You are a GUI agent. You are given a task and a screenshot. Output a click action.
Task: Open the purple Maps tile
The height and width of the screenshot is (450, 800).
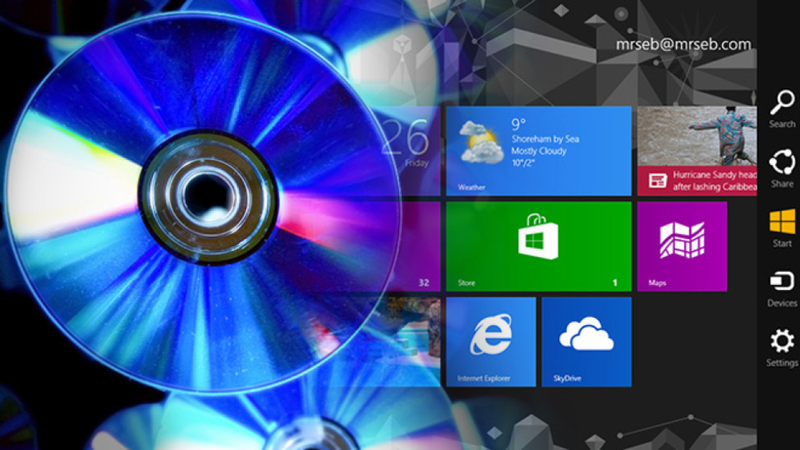point(682,246)
